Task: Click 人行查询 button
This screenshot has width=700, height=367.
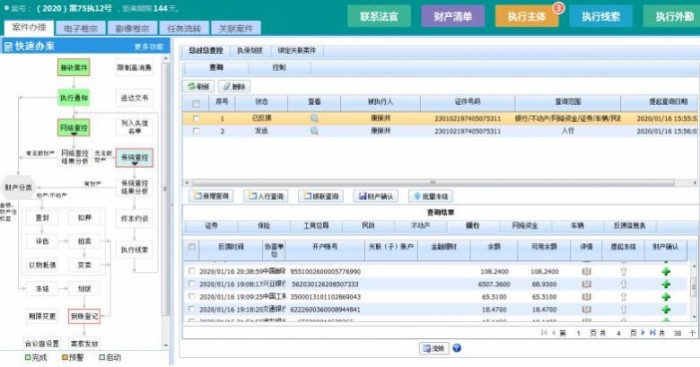Action: 266,196
